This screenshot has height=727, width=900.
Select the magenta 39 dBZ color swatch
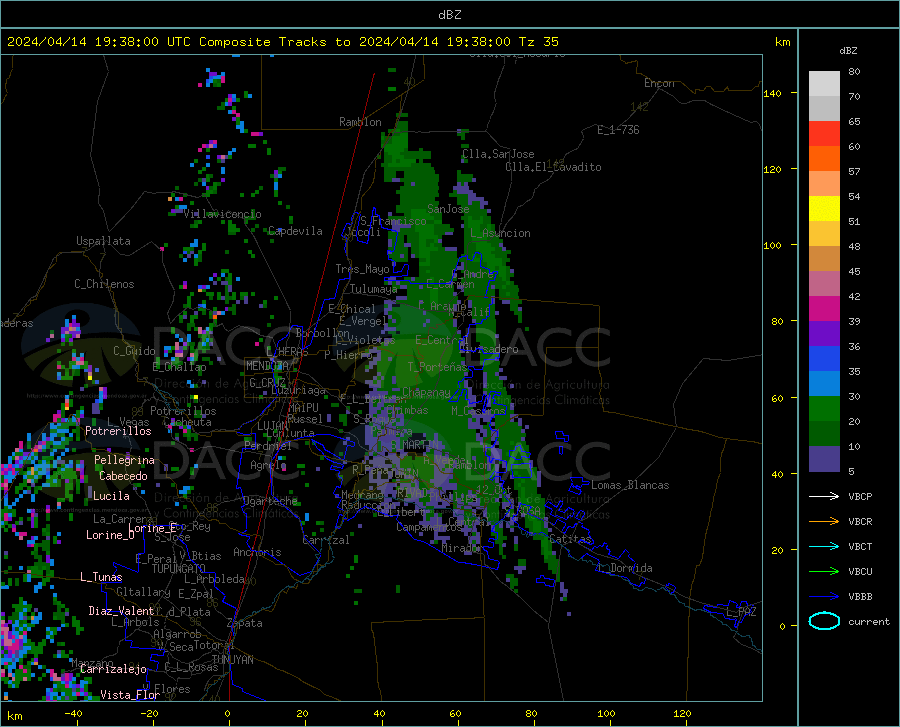tap(824, 309)
